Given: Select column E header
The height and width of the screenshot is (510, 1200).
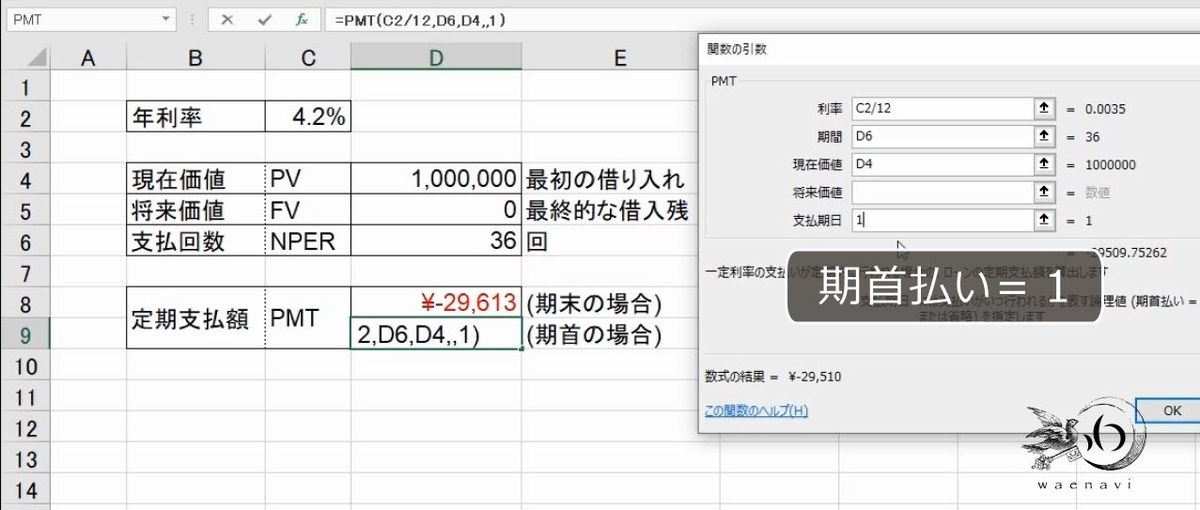Looking at the screenshot, I should tap(620, 58).
